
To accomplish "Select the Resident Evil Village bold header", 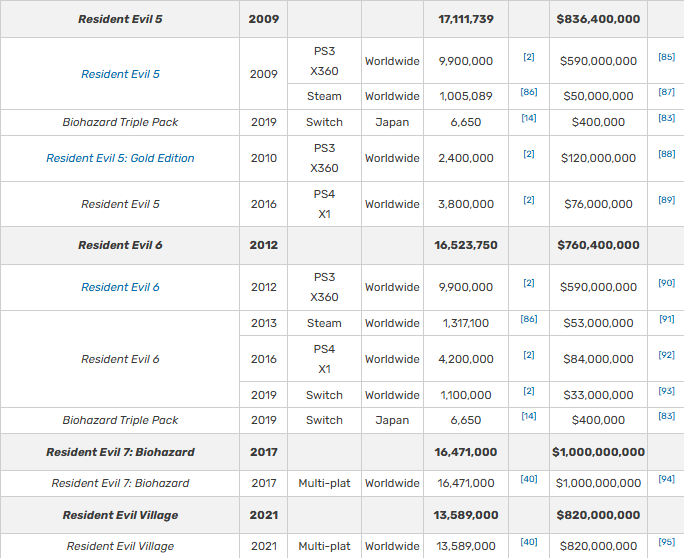I will (120, 515).
